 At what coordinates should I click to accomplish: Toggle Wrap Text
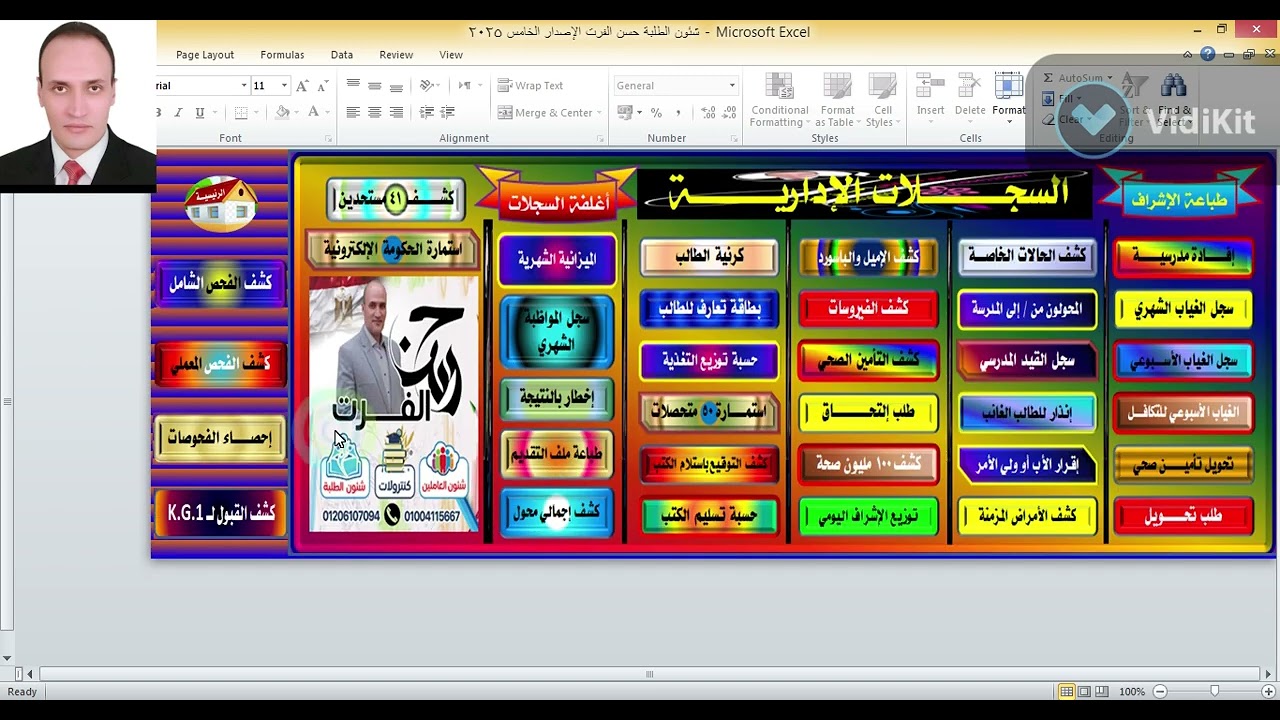[x=530, y=86]
